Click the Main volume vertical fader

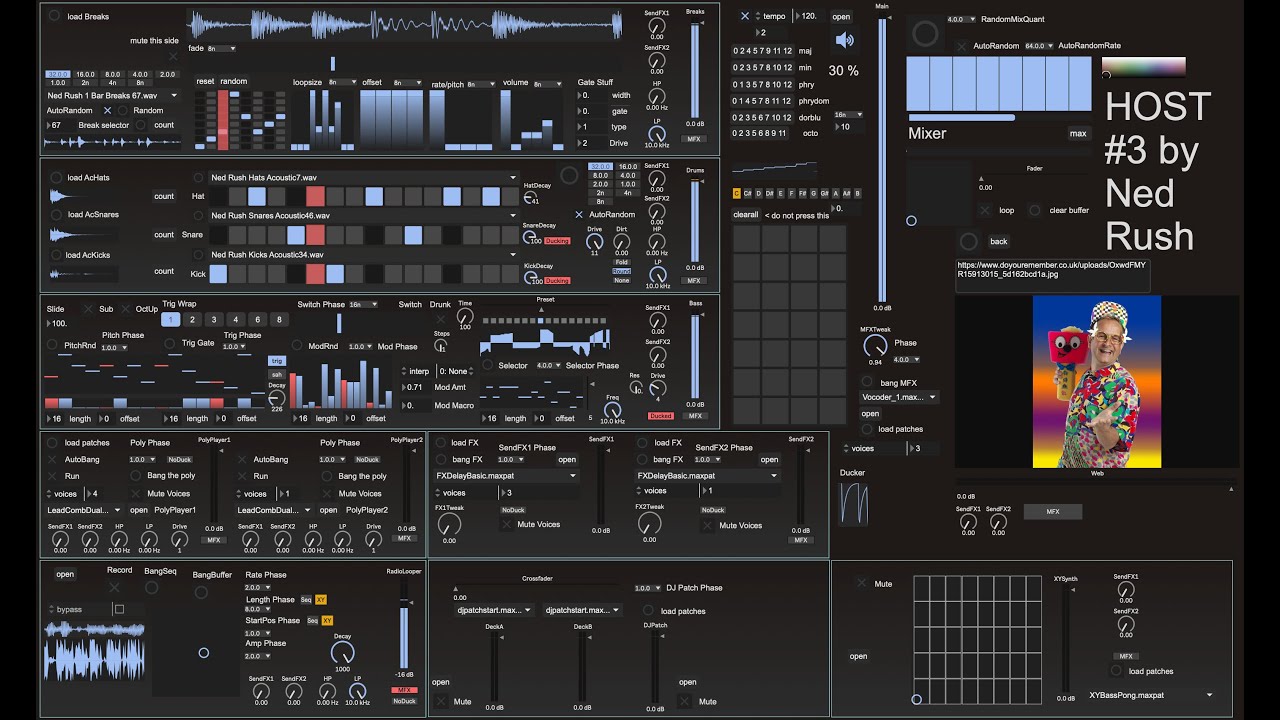(x=881, y=160)
